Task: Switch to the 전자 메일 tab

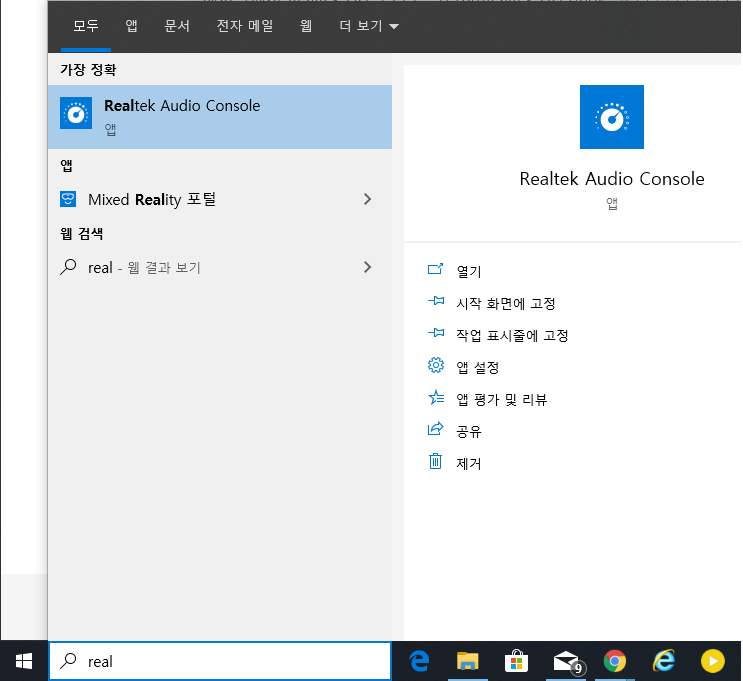Action: (x=245, y=26)
